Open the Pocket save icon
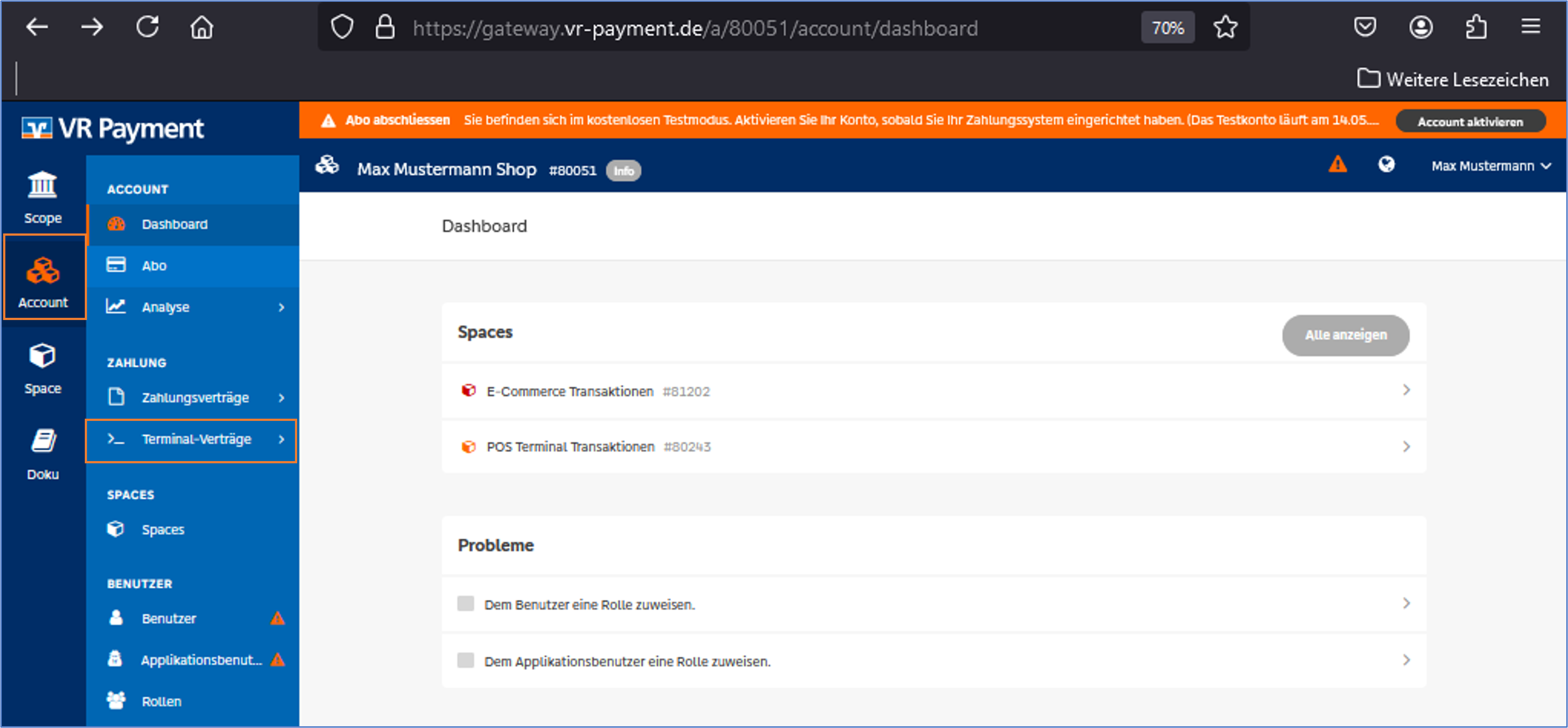Screen dimensions: 1568x728 [x=1365, y=27]
